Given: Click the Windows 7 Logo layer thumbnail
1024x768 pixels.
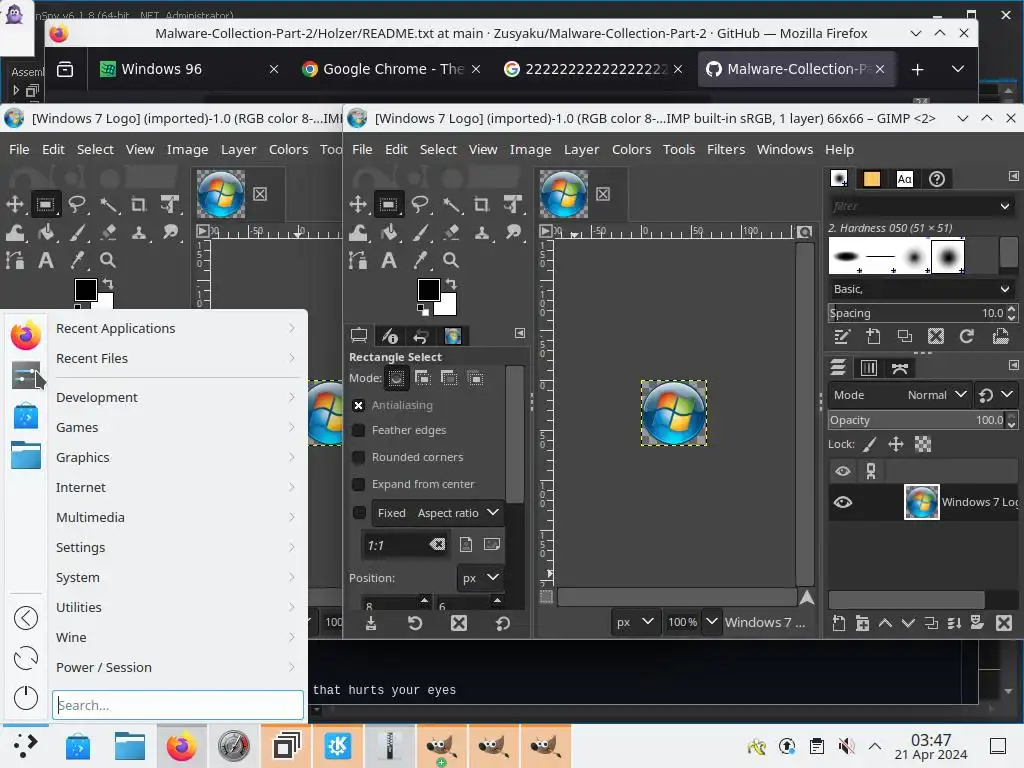Looking at the screenshot, I should [921, 502].
